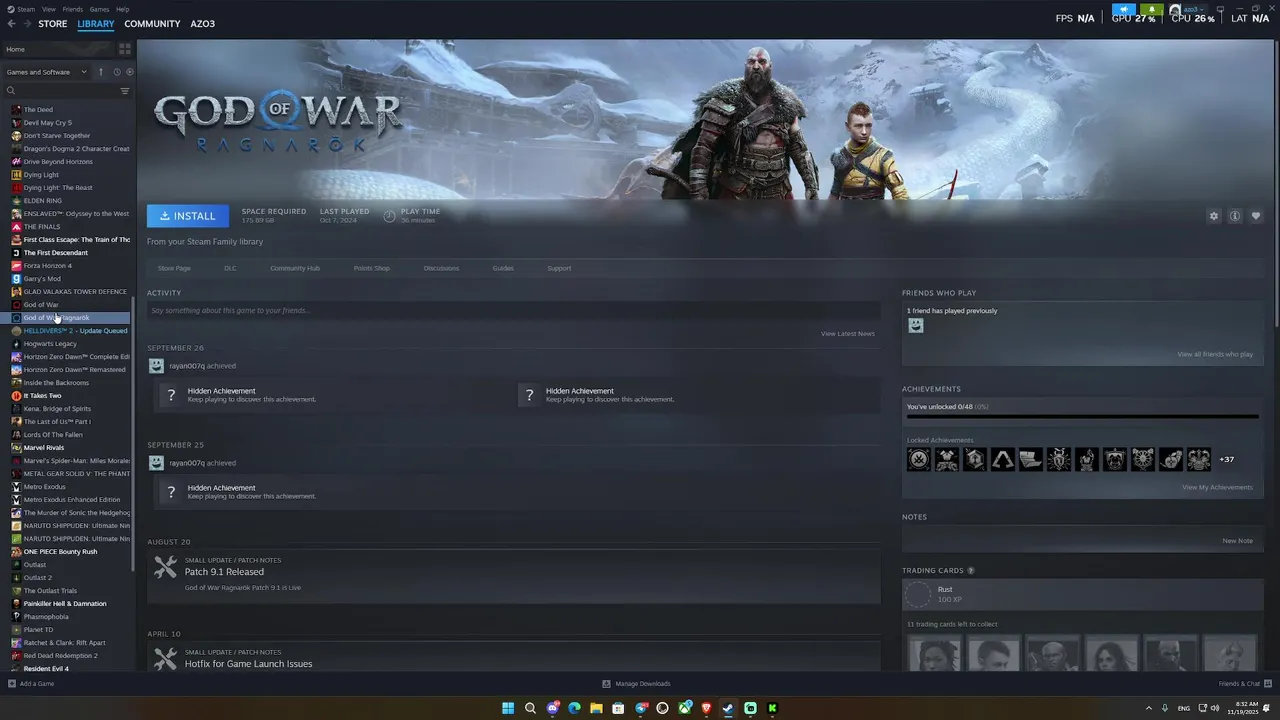Open Windows taskbar search icon
The width and height of the screenshot is (1280, 720).
(530, 708)
